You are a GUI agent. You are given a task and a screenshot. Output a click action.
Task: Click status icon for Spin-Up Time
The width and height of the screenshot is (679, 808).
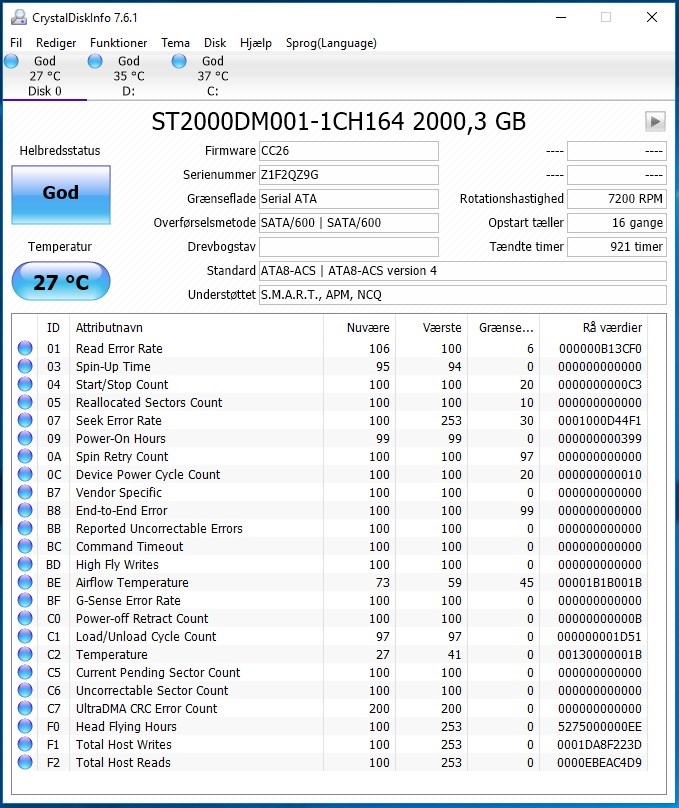(25, 366)
